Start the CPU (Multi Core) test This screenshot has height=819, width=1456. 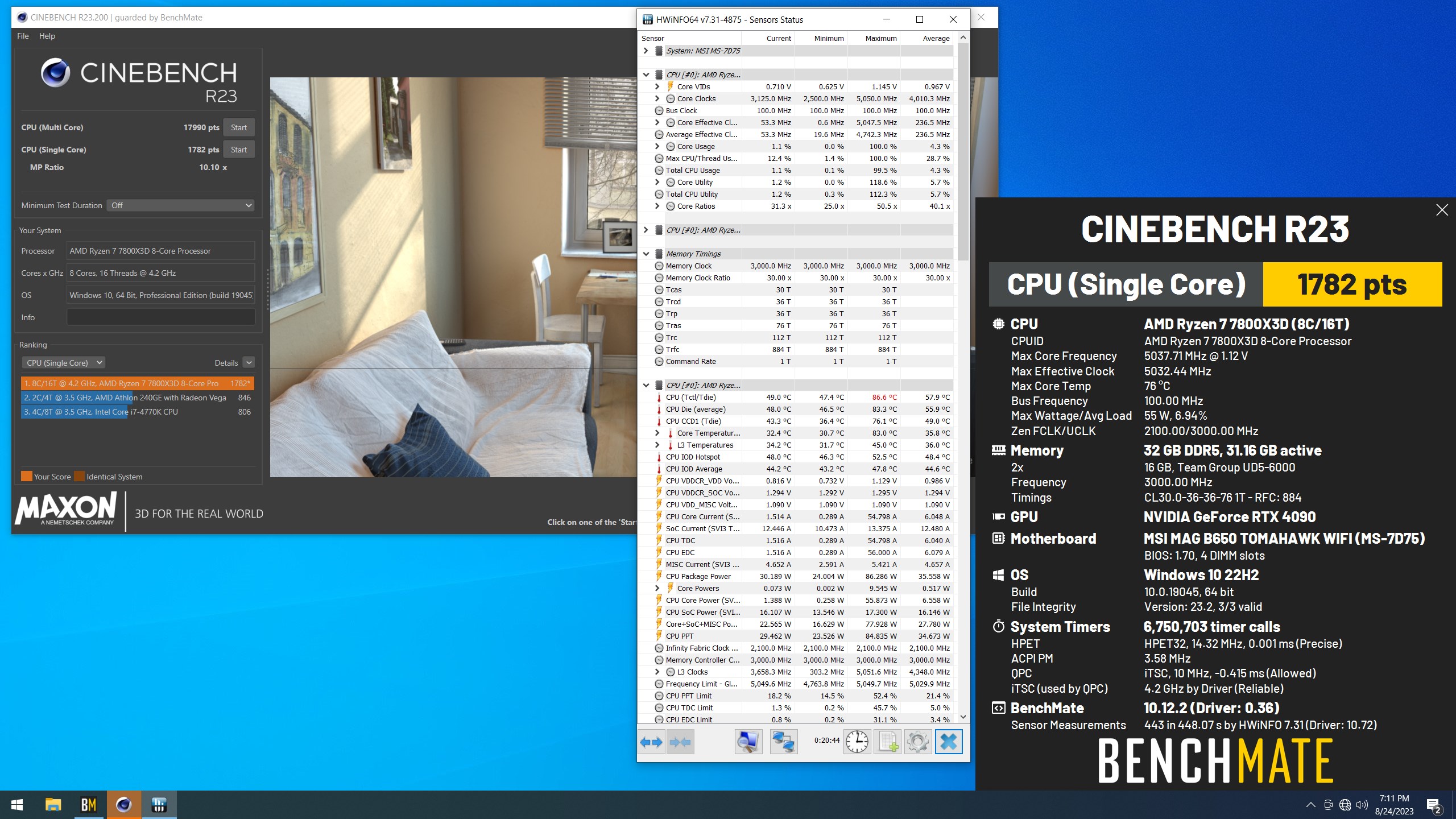239,127
